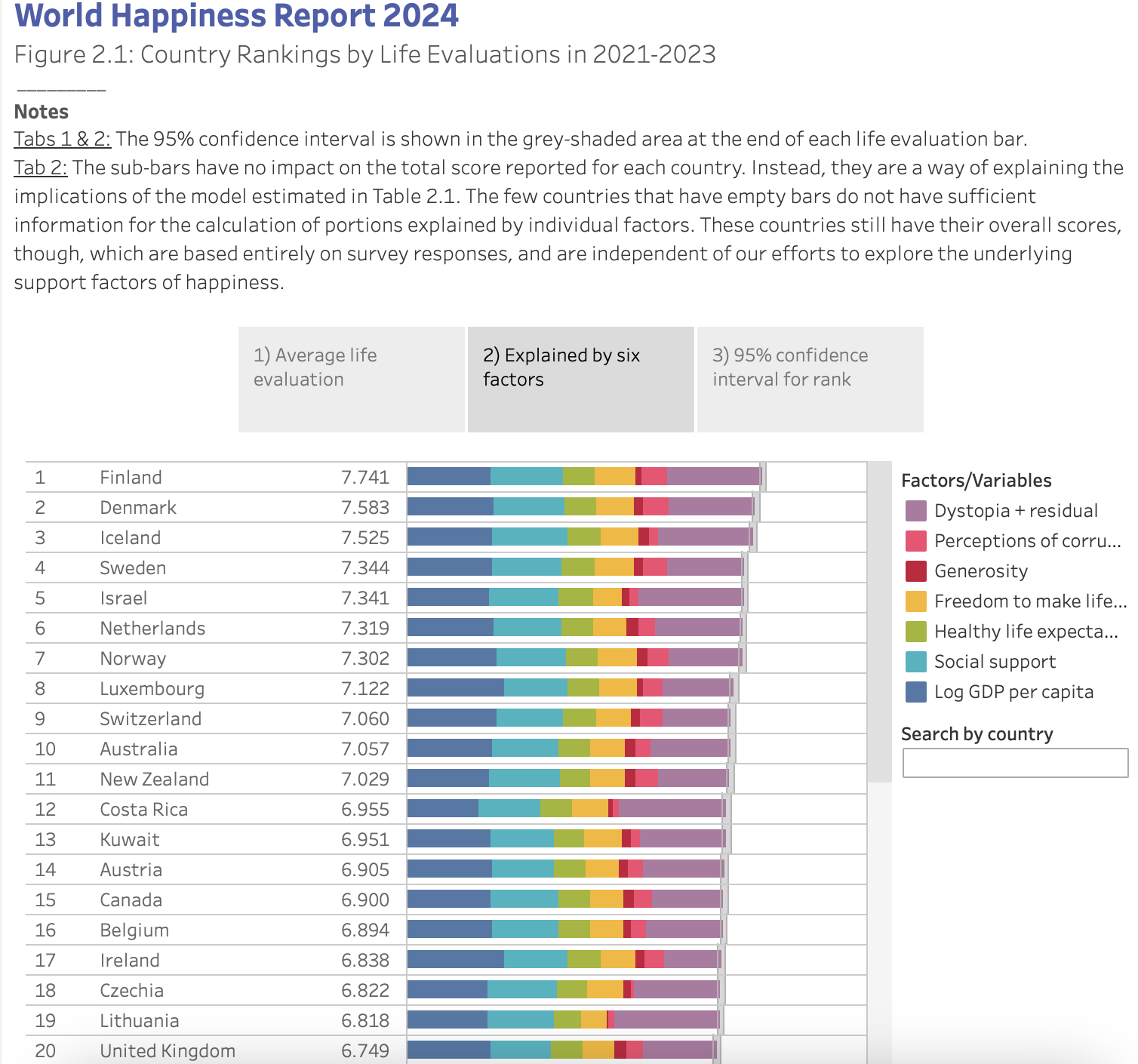Image resolution: width=1138 pixels, height=1064 pixels.
Task: Click the Ireland row label
Action: tap(130, 961)
